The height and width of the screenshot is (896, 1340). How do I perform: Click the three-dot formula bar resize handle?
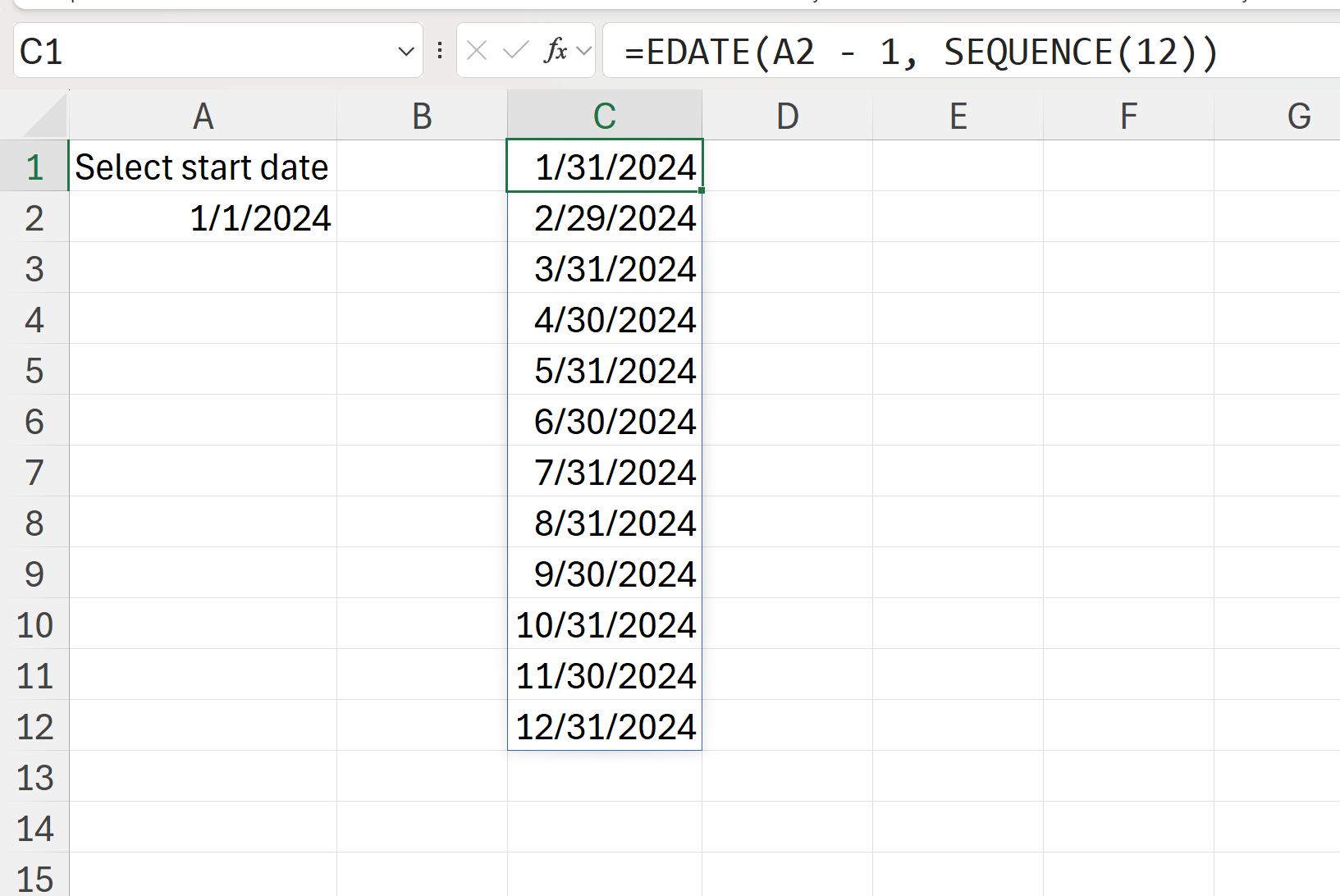[440, 51]
